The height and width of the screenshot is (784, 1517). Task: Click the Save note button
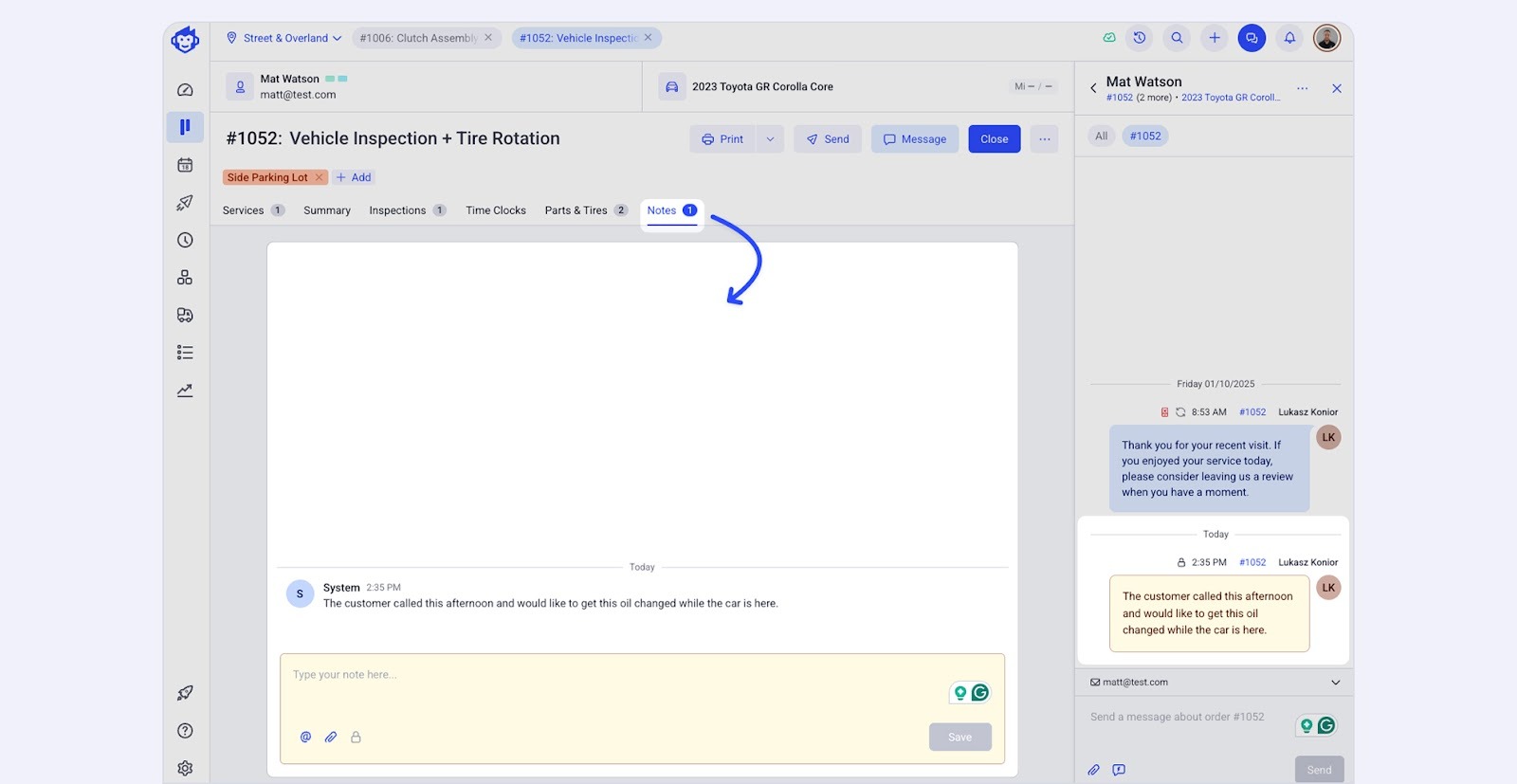coord(960,737)
